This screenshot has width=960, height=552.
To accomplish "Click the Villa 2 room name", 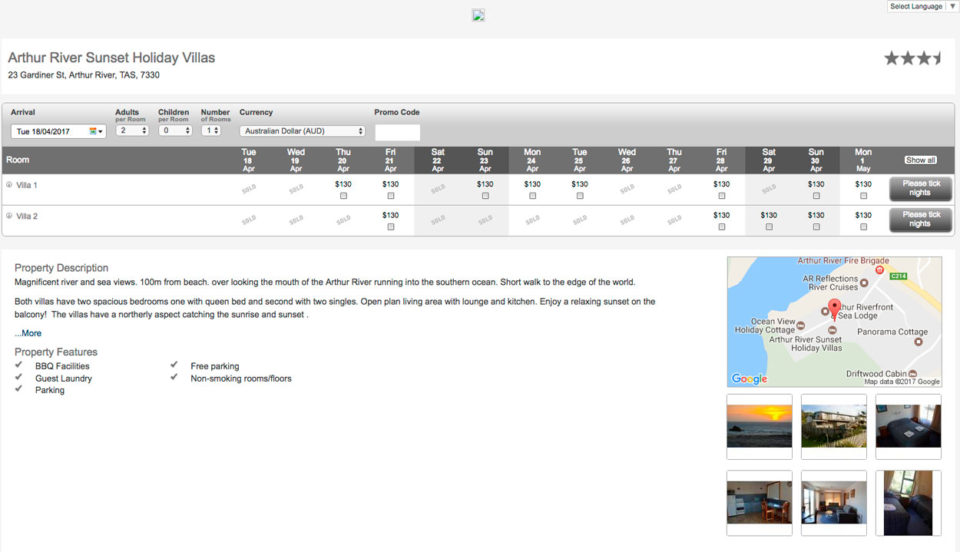I will click(x=27, y=216).
